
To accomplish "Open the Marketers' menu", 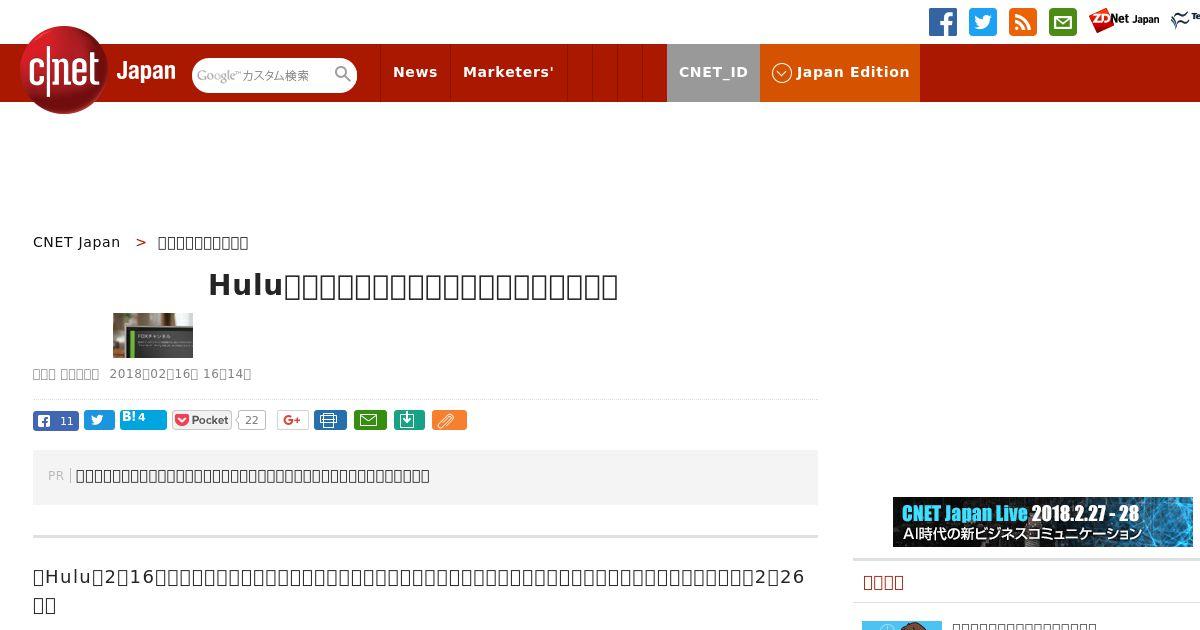I will (x=508, y=72).
